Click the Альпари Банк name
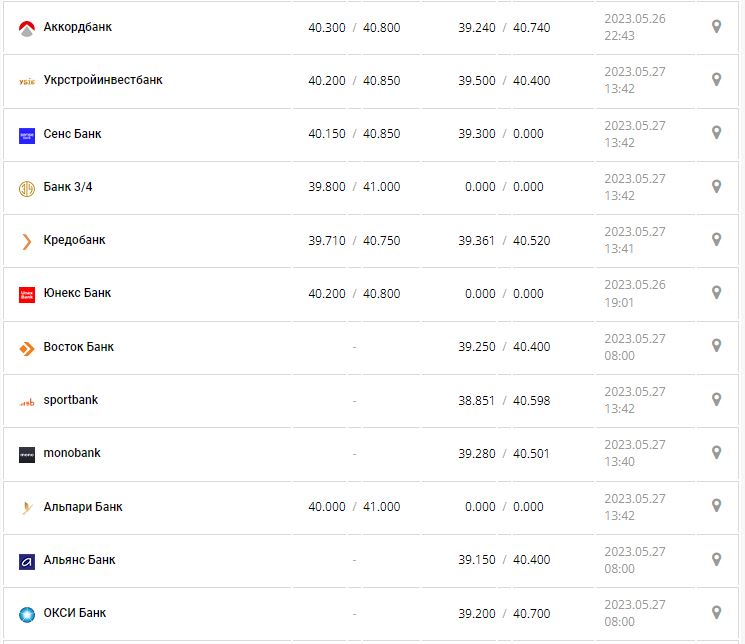This screenshot has width=745, height=644. pyautogui.click(x=83, y=507)
